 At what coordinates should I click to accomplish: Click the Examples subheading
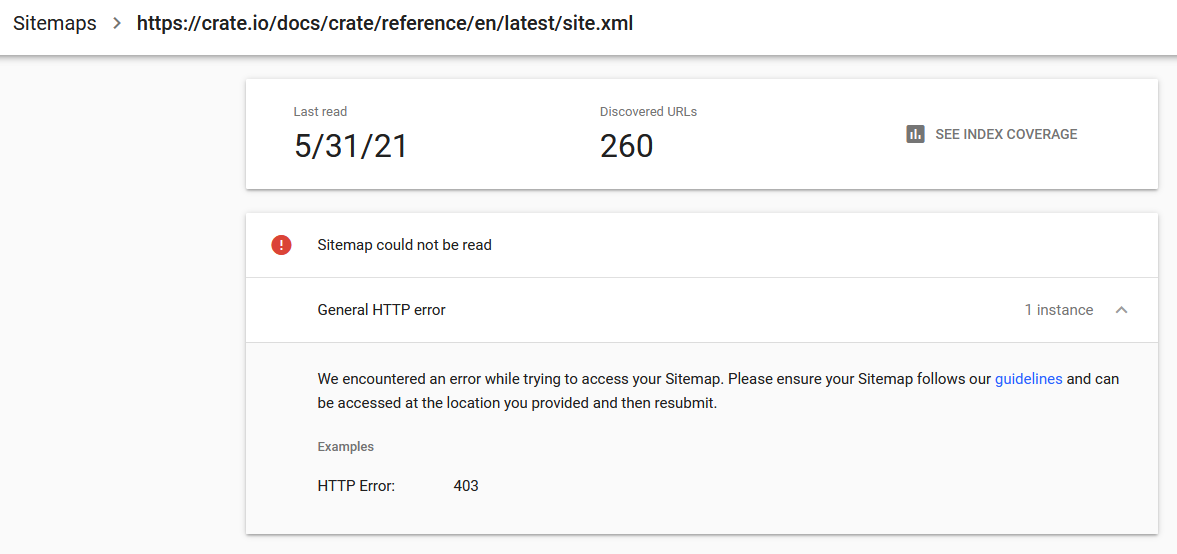[345, 447]
